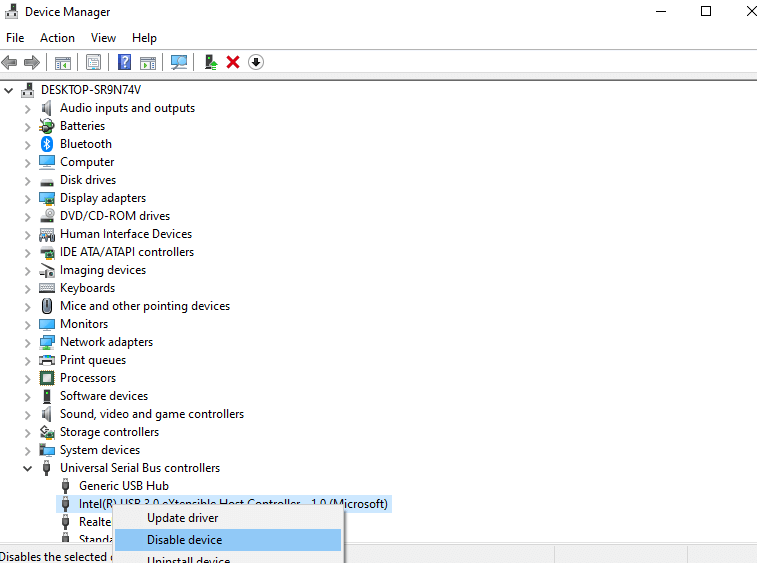Image resolution: width=757 pixels, height=563 pixels.
Task: Select the Storage controllers icon
Action: tap(47, 432)
